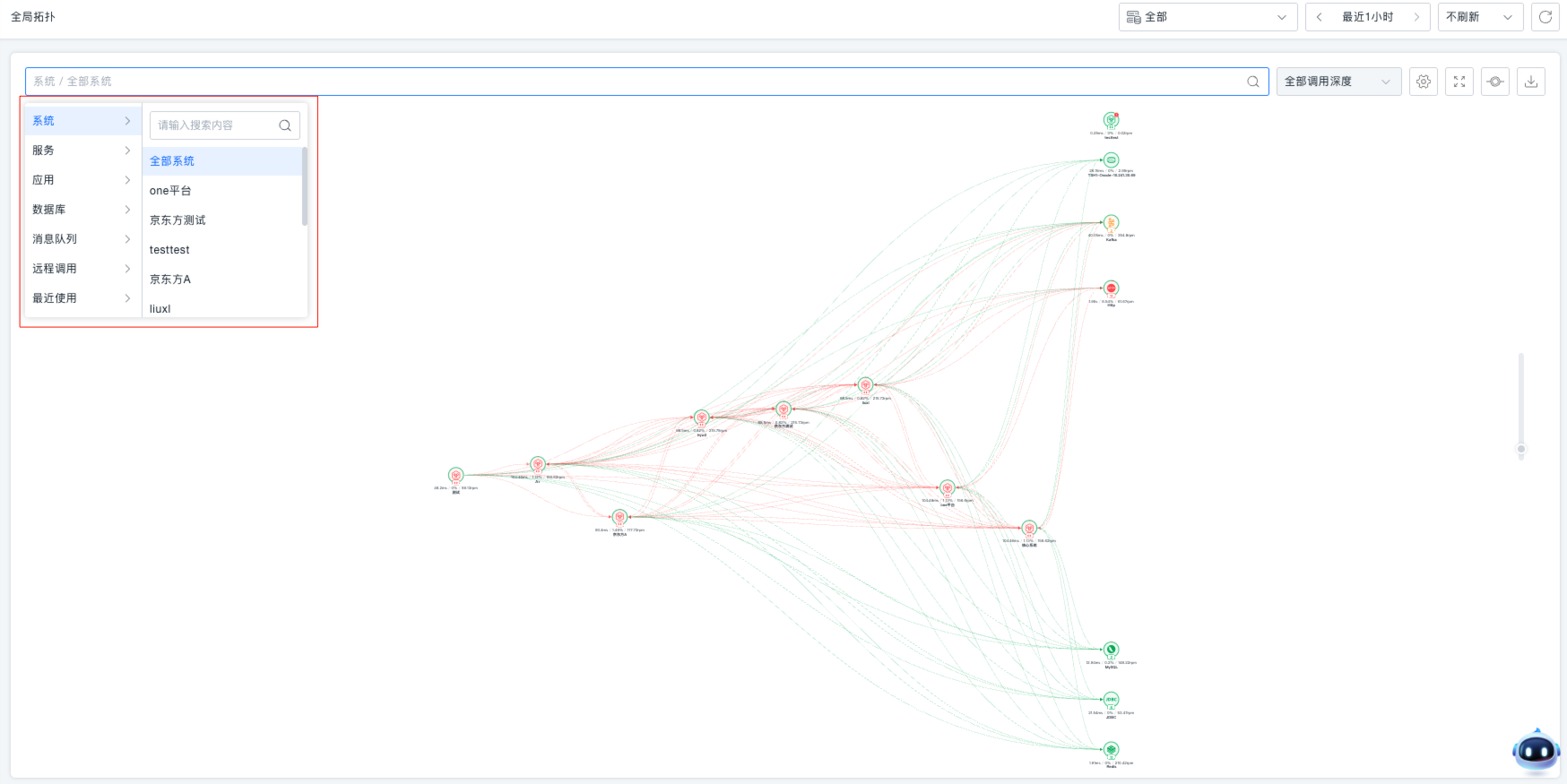Expand the 服务 category in cascader
Image resolution: width=1567 pixels, height=784 pixels.
pos(82,151)
